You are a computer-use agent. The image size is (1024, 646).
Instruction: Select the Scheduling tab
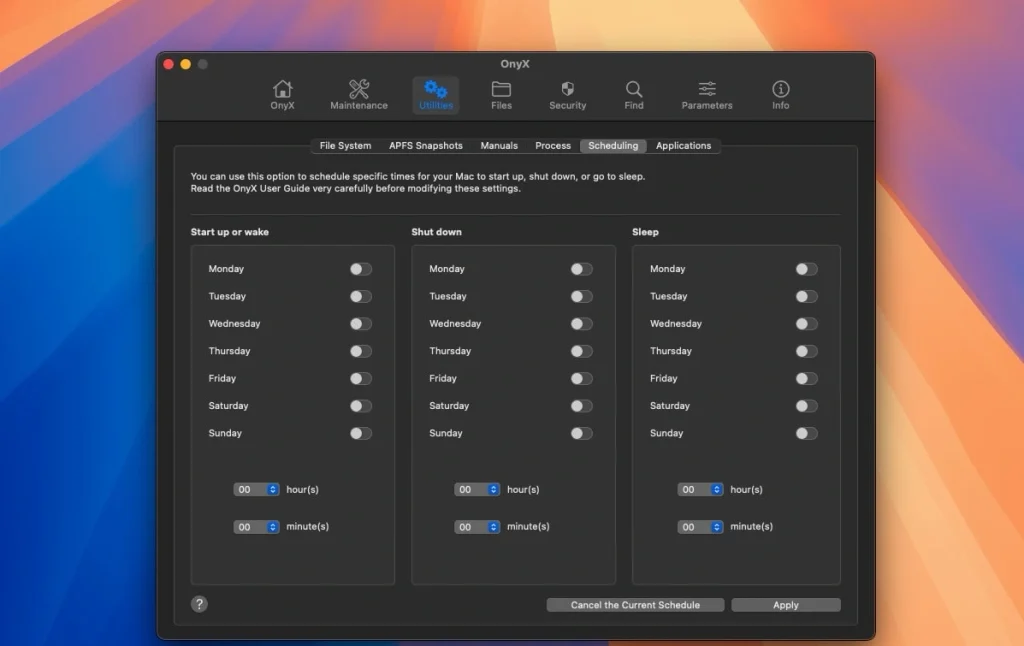613,146
